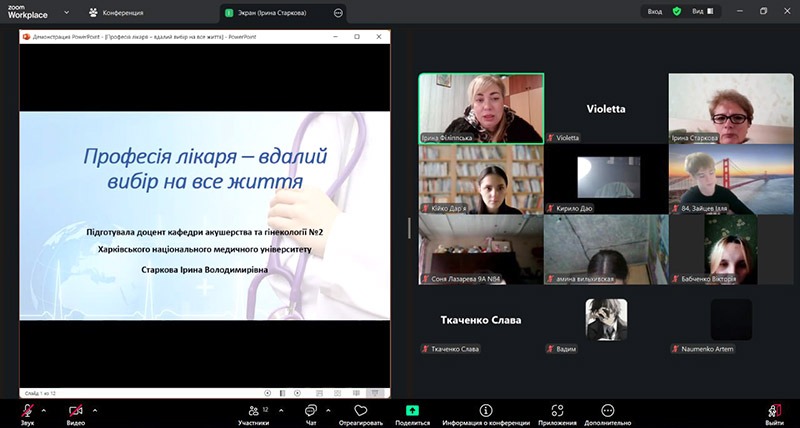Expand the Zoom Workplace dropdown chevron

(66, 12)
